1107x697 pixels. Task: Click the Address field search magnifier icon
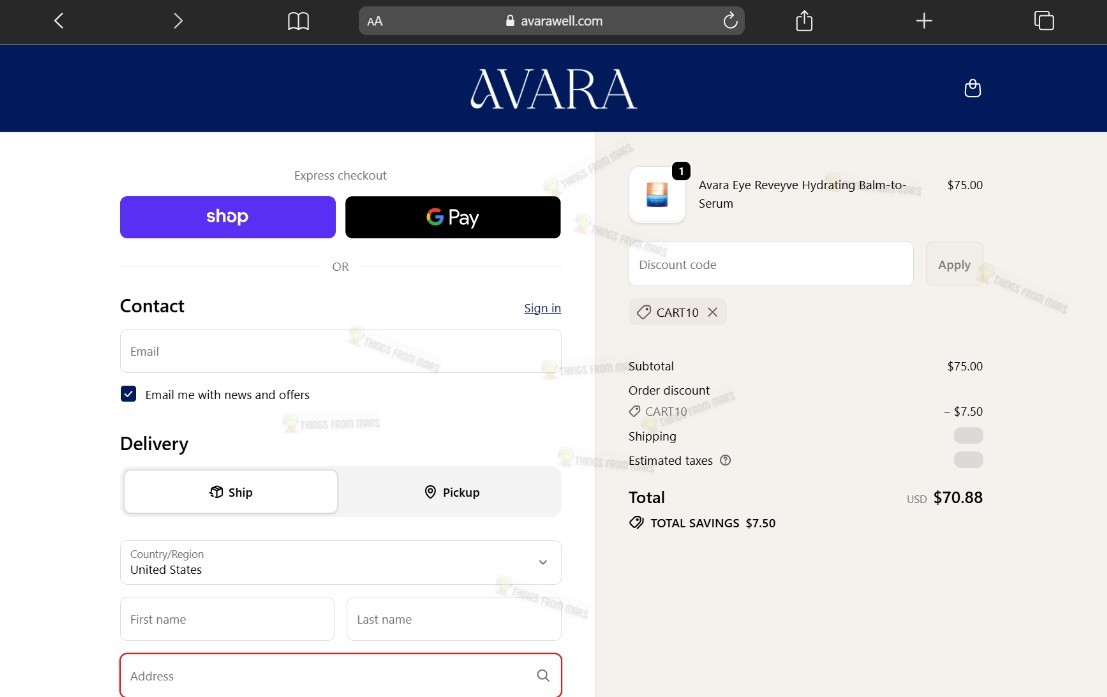coord(543,676)
